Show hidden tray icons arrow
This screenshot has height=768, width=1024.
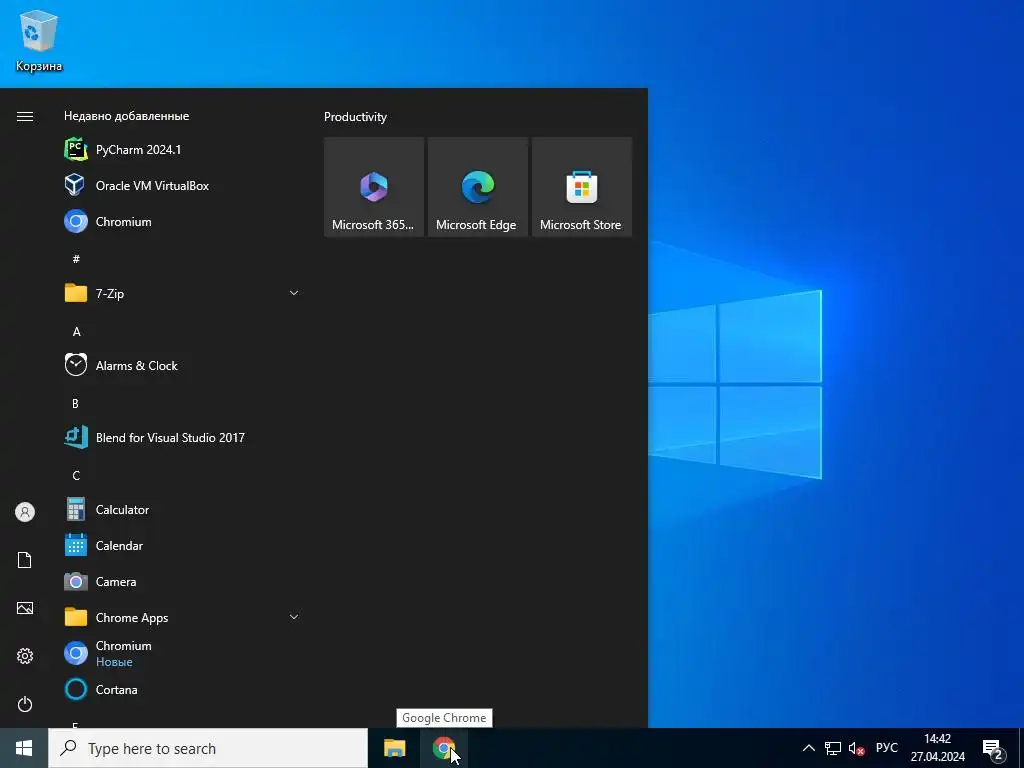(x=808, y=748)
